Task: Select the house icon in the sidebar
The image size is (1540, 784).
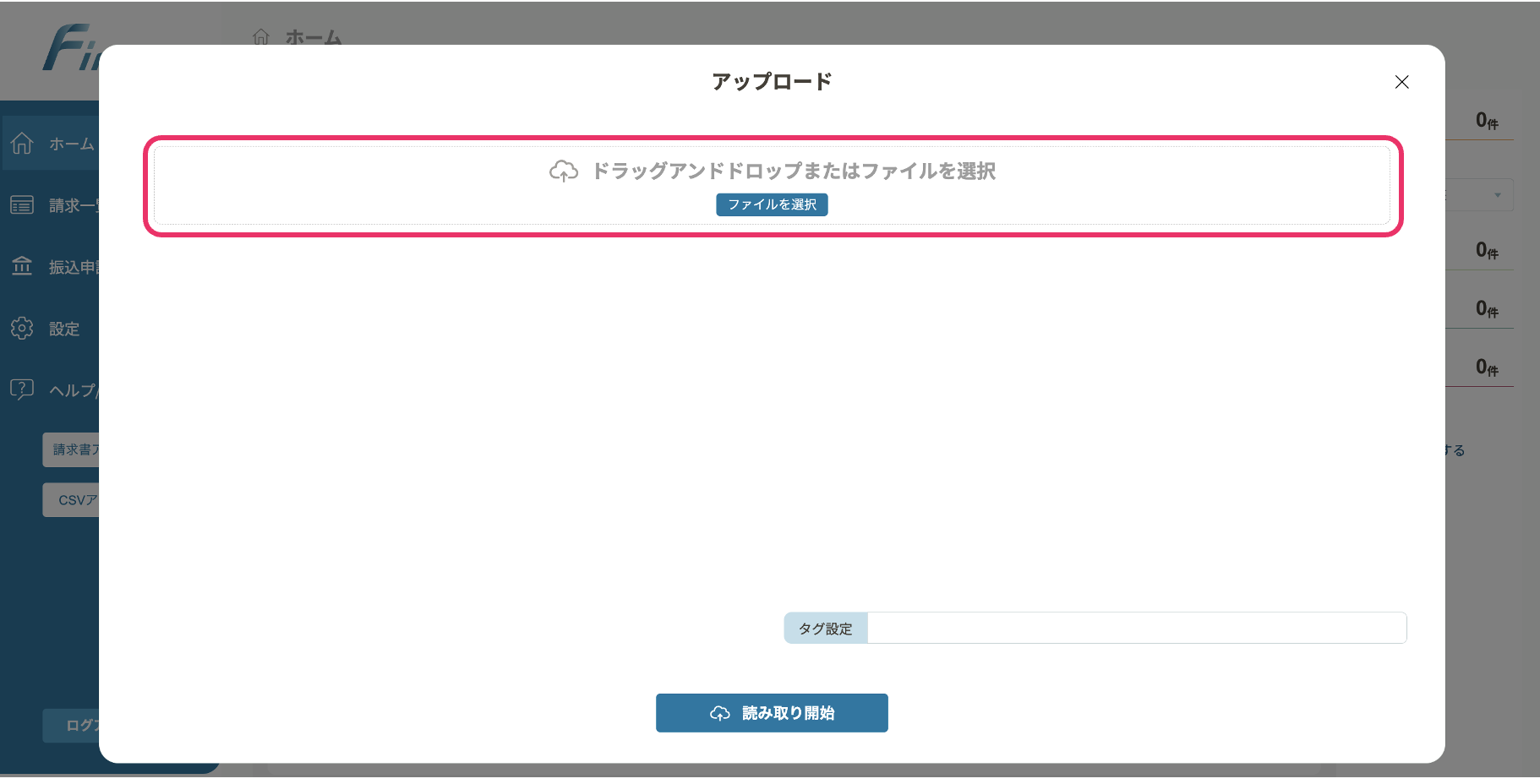Action: pos(22,144)
